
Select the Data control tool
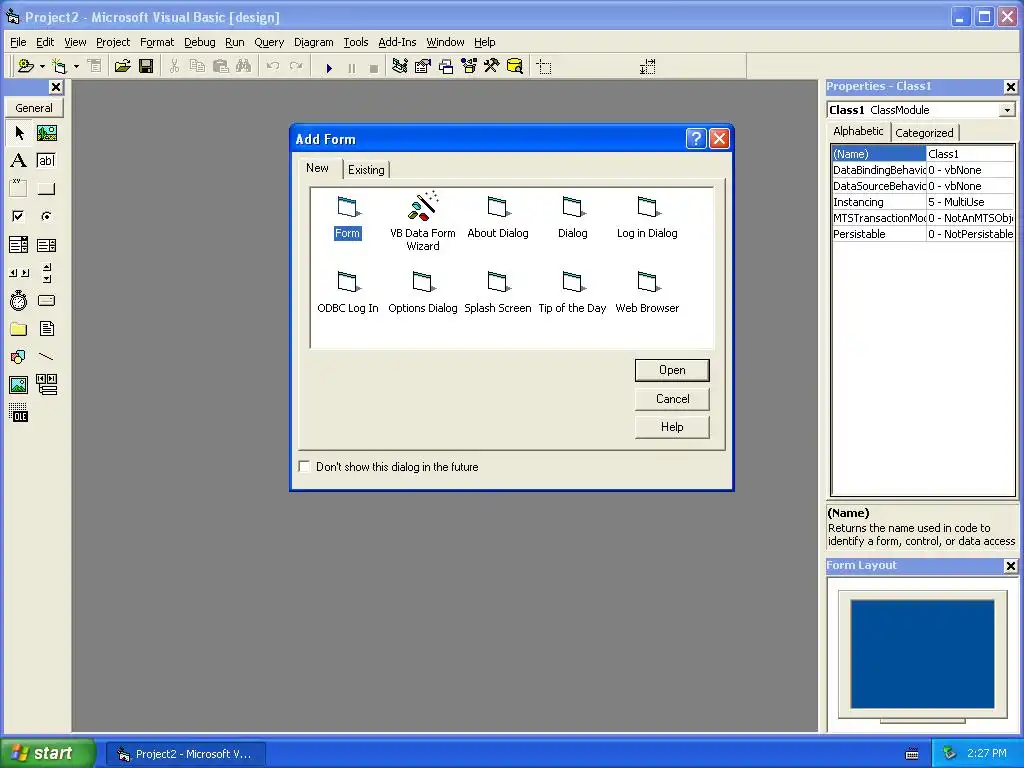point(46,385)
